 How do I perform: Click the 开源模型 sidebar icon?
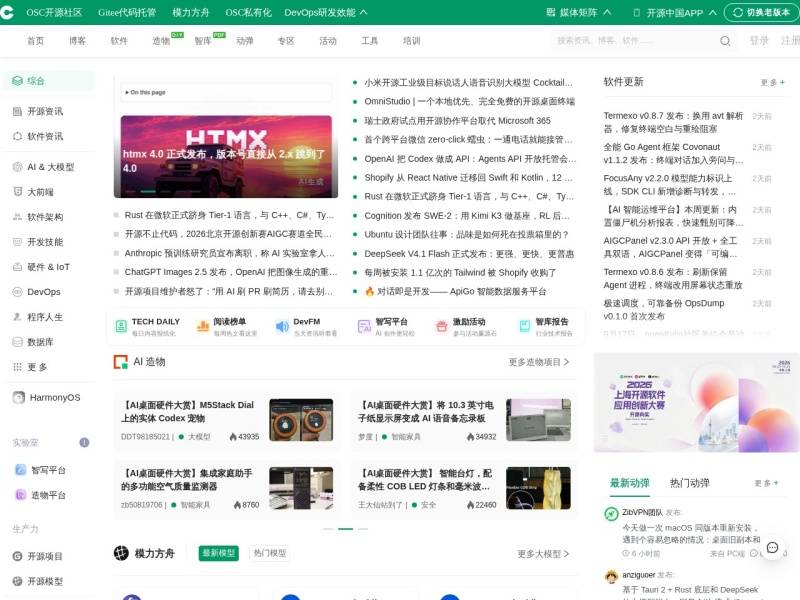[x=17, y=581]
